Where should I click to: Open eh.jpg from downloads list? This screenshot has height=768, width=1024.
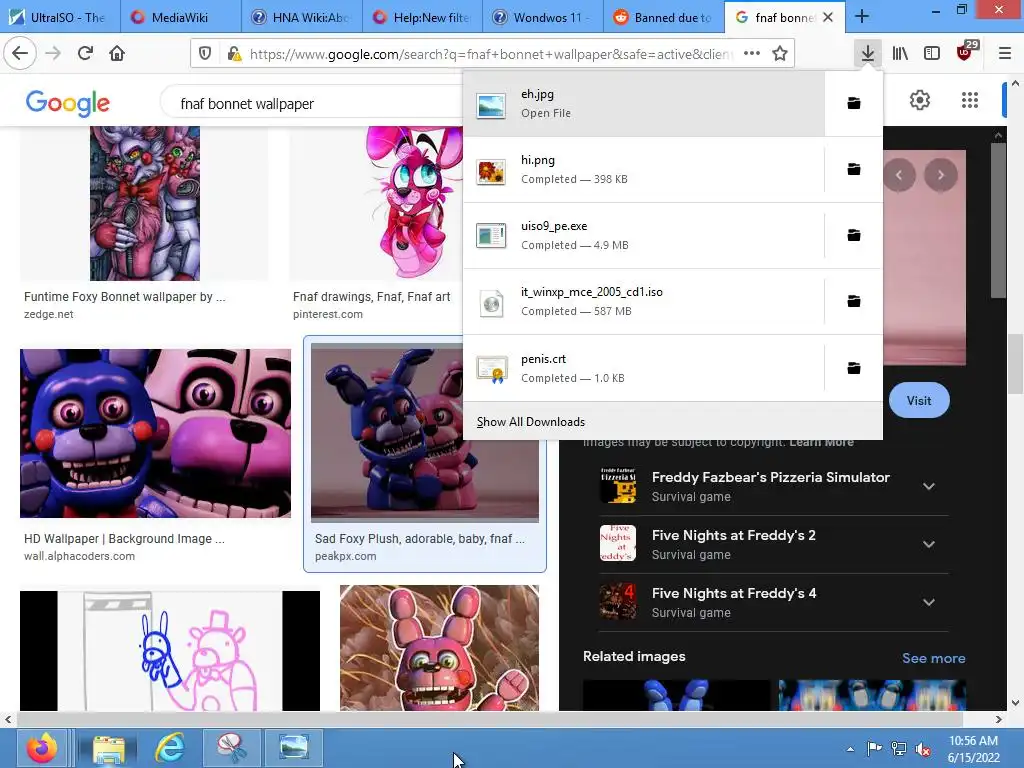coord(644,103)
